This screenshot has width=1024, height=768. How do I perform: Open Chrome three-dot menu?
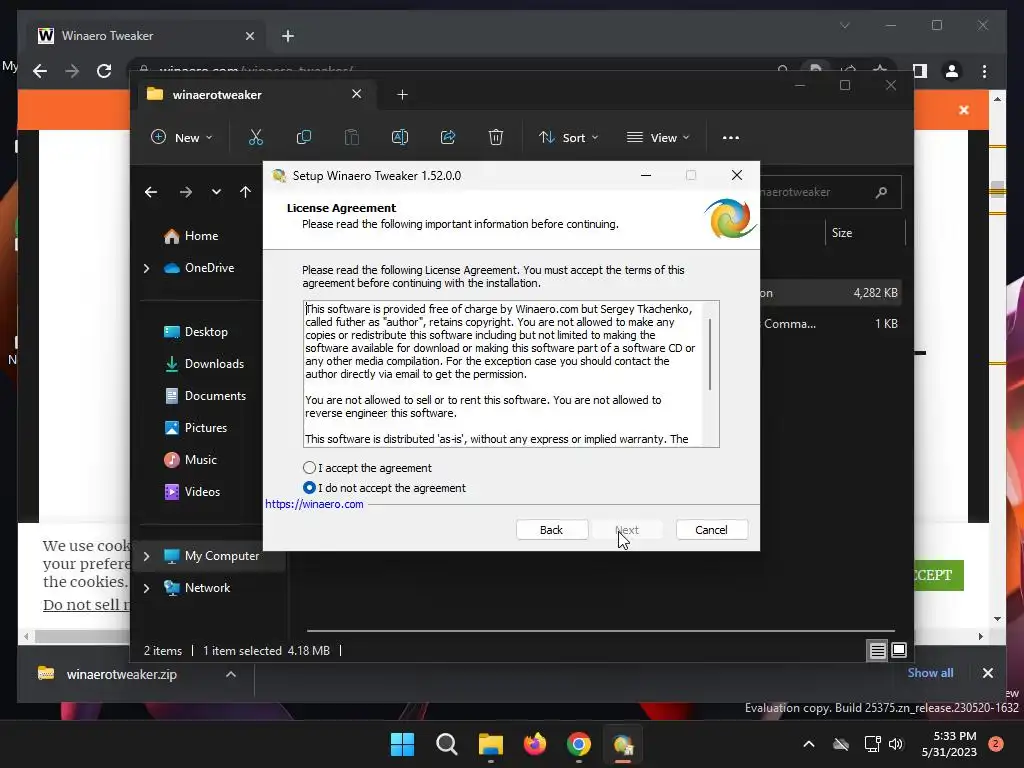tap(984, 71)
